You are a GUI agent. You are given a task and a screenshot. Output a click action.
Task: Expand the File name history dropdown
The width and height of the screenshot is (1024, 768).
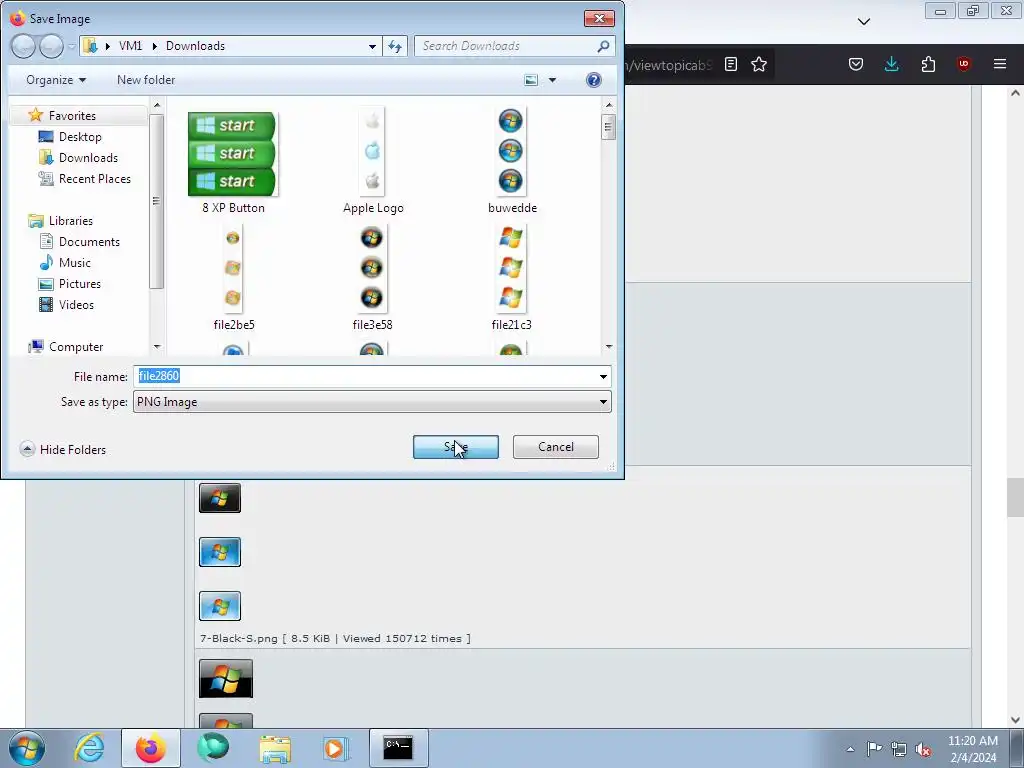tap(603, 376)
